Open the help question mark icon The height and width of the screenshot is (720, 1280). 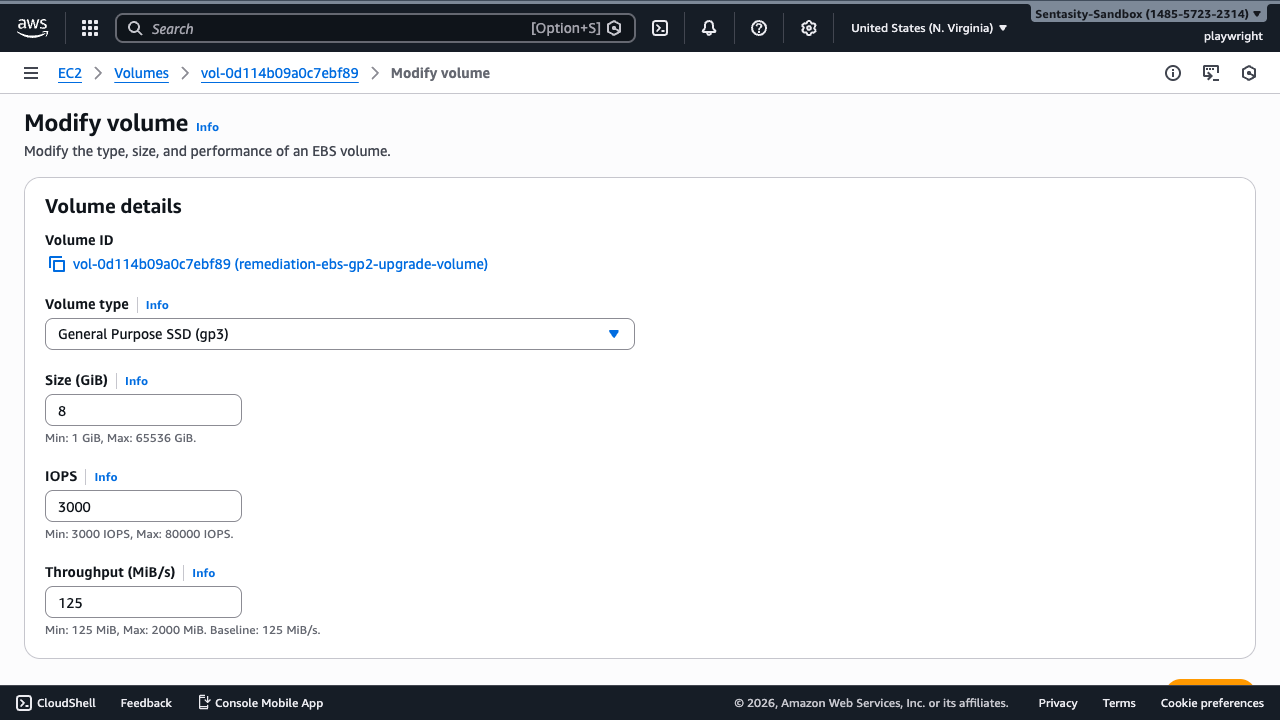(x=759, y=28)
